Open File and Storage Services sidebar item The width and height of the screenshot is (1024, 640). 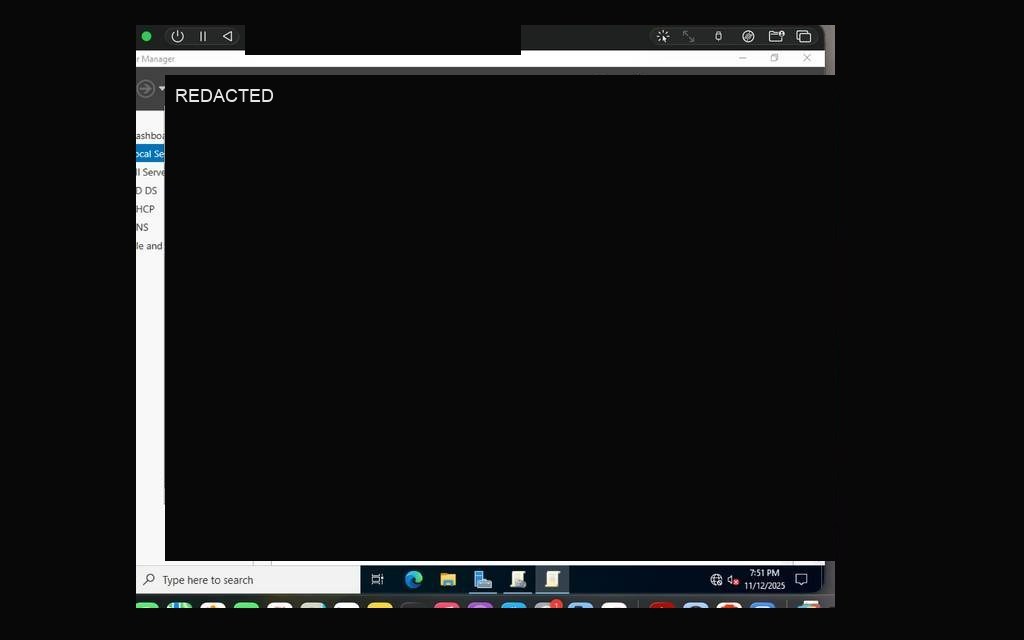point(150,246)
